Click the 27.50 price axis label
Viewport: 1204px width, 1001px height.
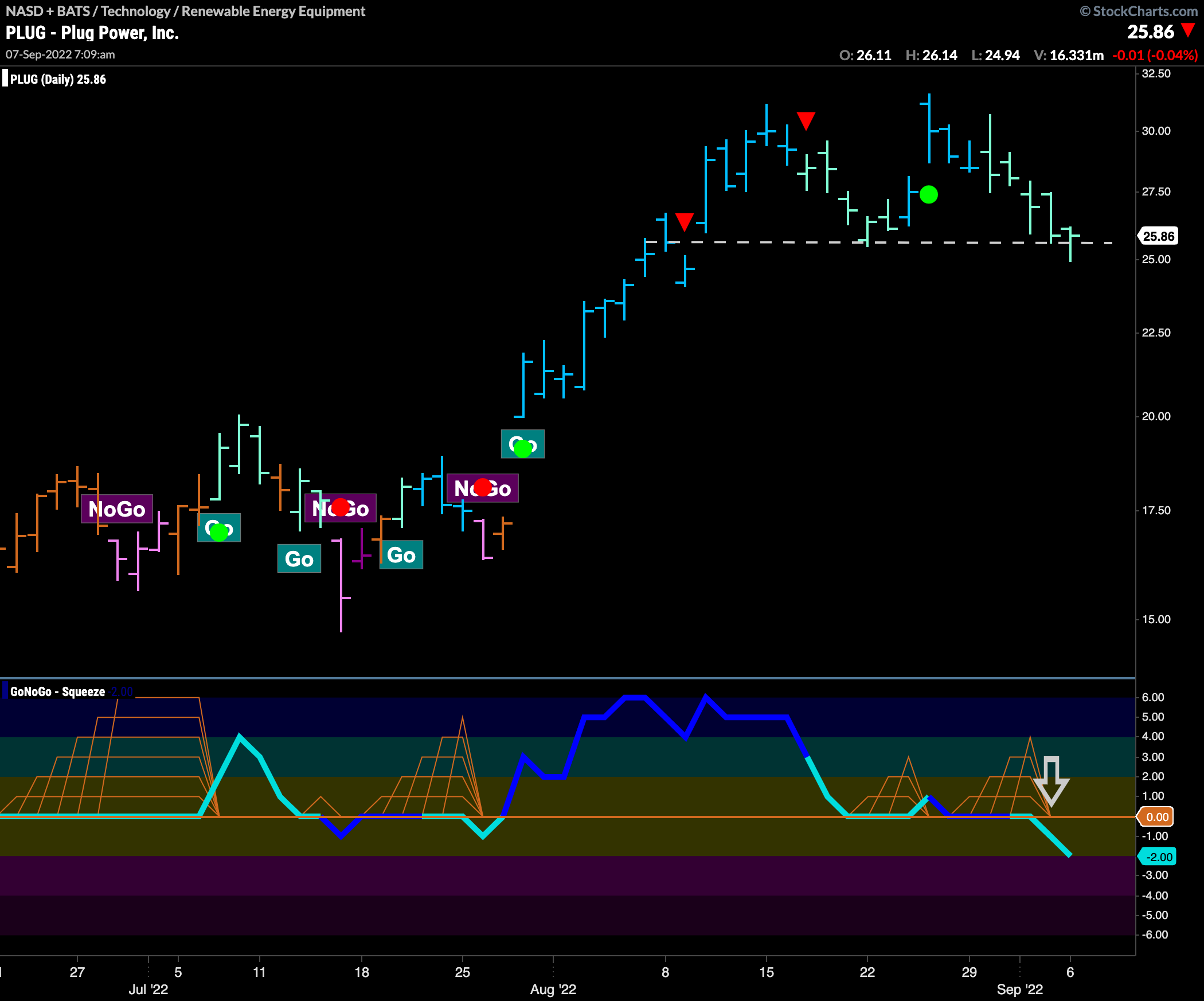(x=1156, y=191)
